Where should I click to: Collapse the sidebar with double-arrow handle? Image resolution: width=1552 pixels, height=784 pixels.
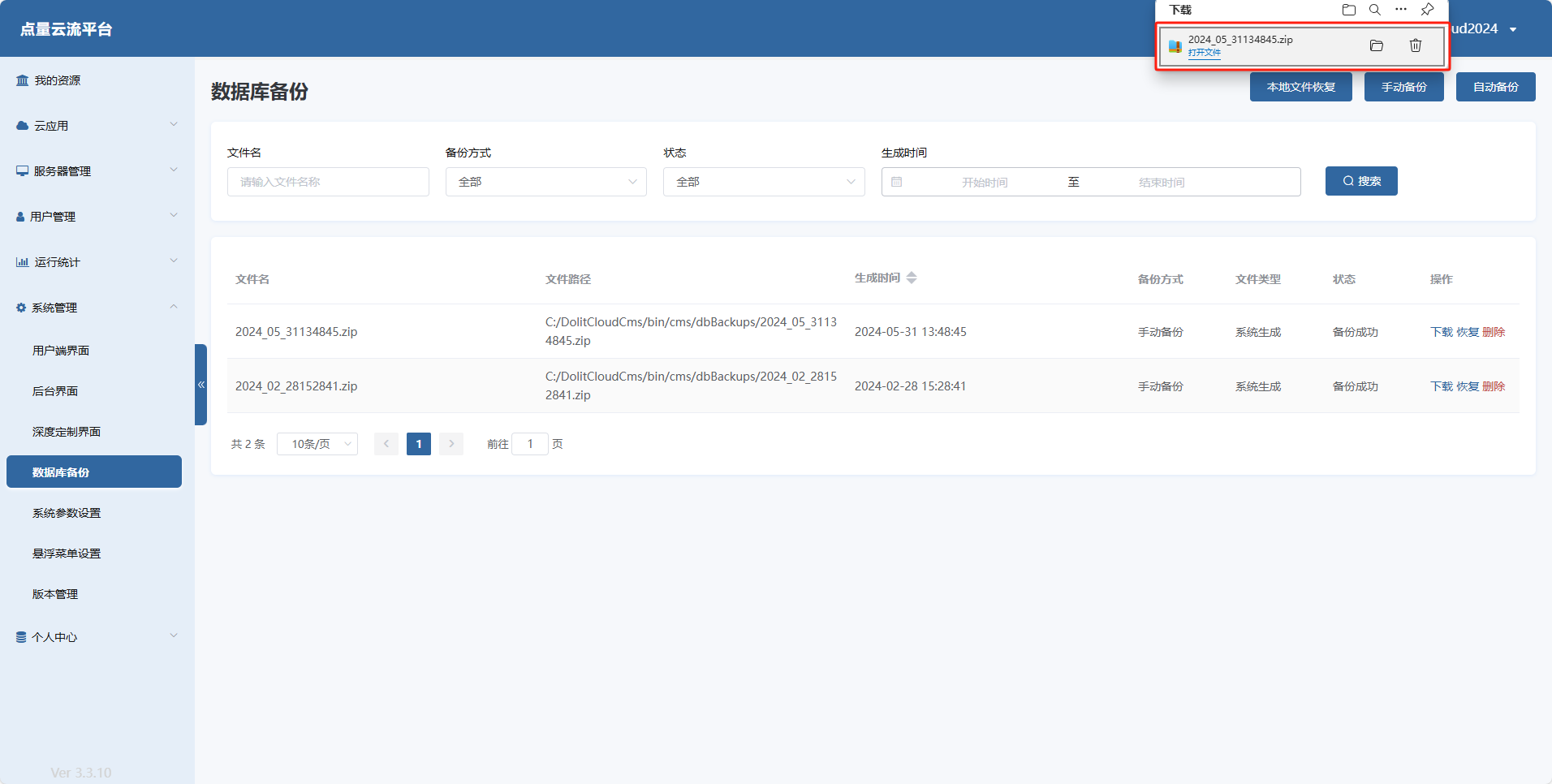(x=200, y=385)
